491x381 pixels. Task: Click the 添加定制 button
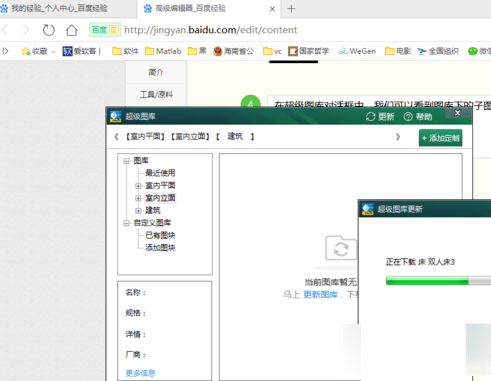point(440,138)
